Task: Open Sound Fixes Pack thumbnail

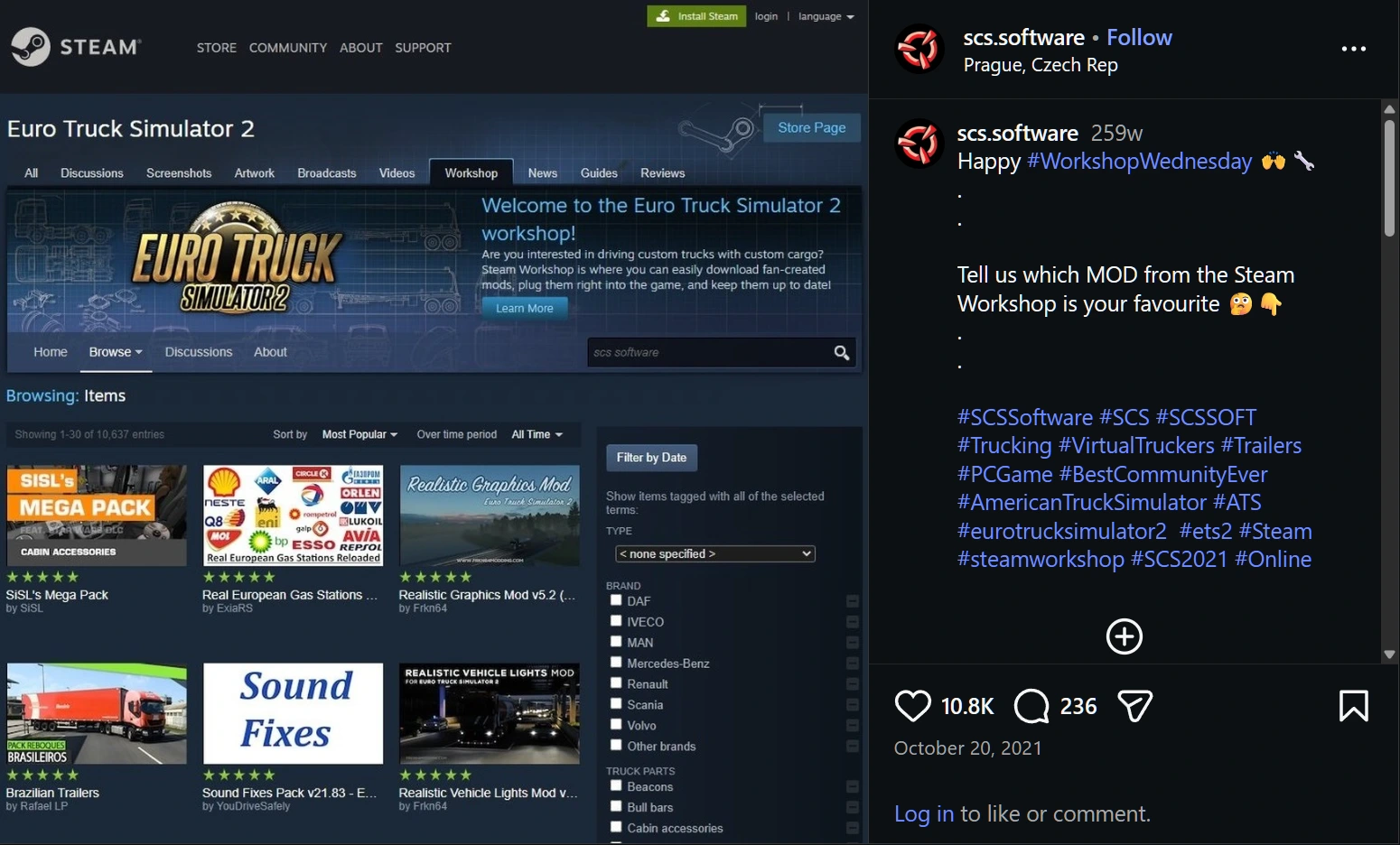Action: [294, 713]
